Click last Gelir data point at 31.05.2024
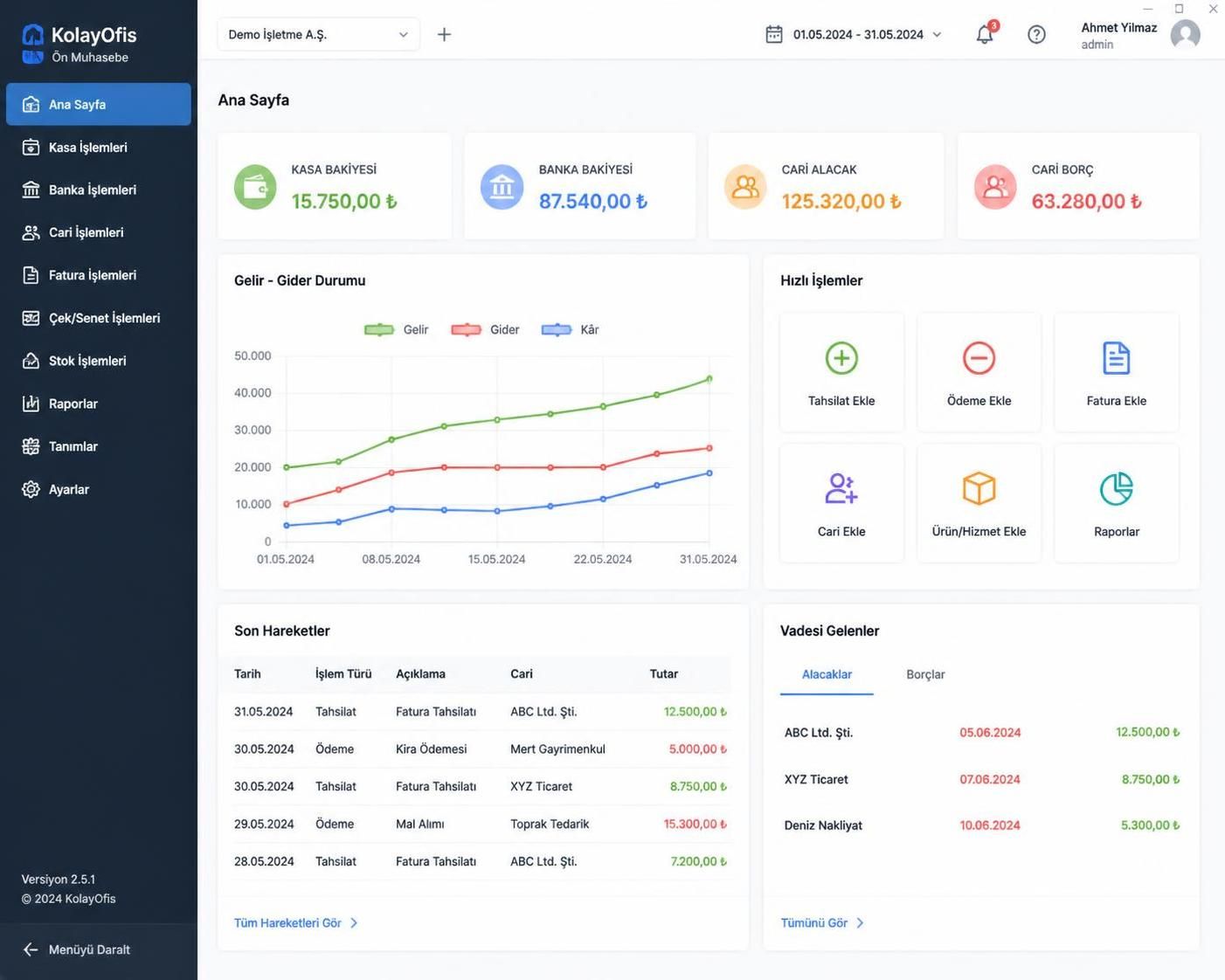The height and width of the screenshot is (980, 1225). coord(709,378)
